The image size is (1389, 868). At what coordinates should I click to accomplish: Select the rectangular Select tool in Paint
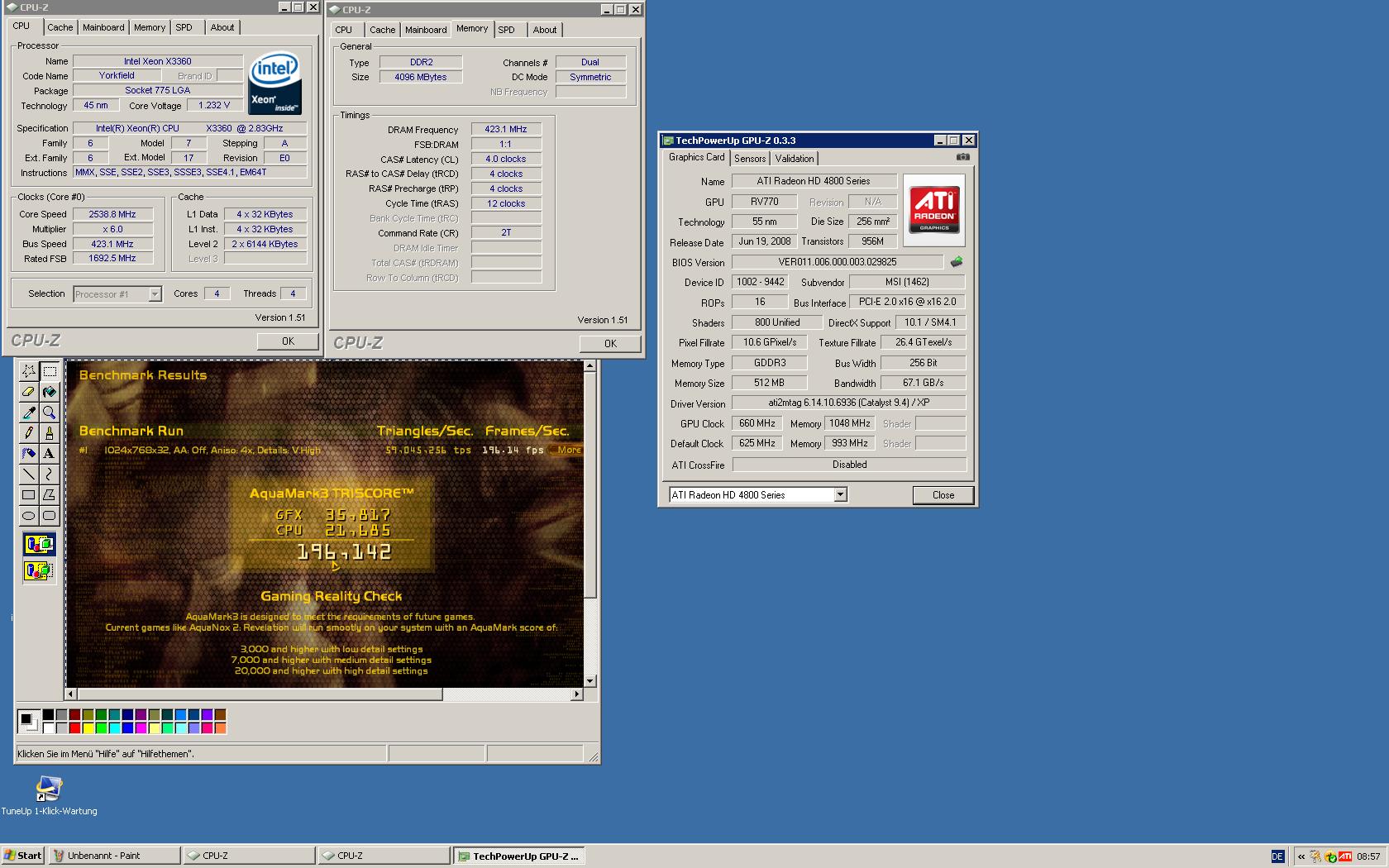50,371
